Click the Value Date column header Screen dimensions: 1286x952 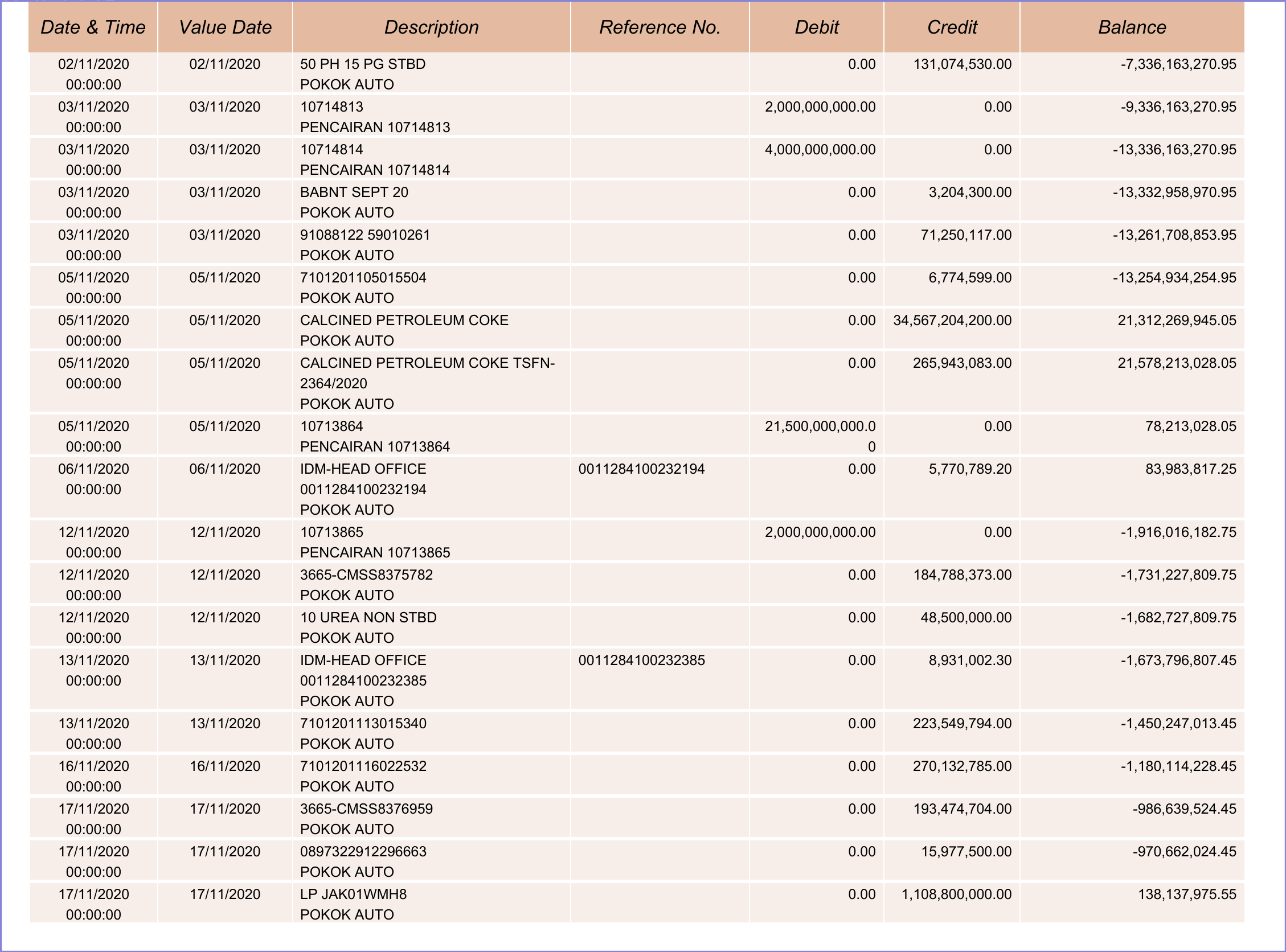225,27
